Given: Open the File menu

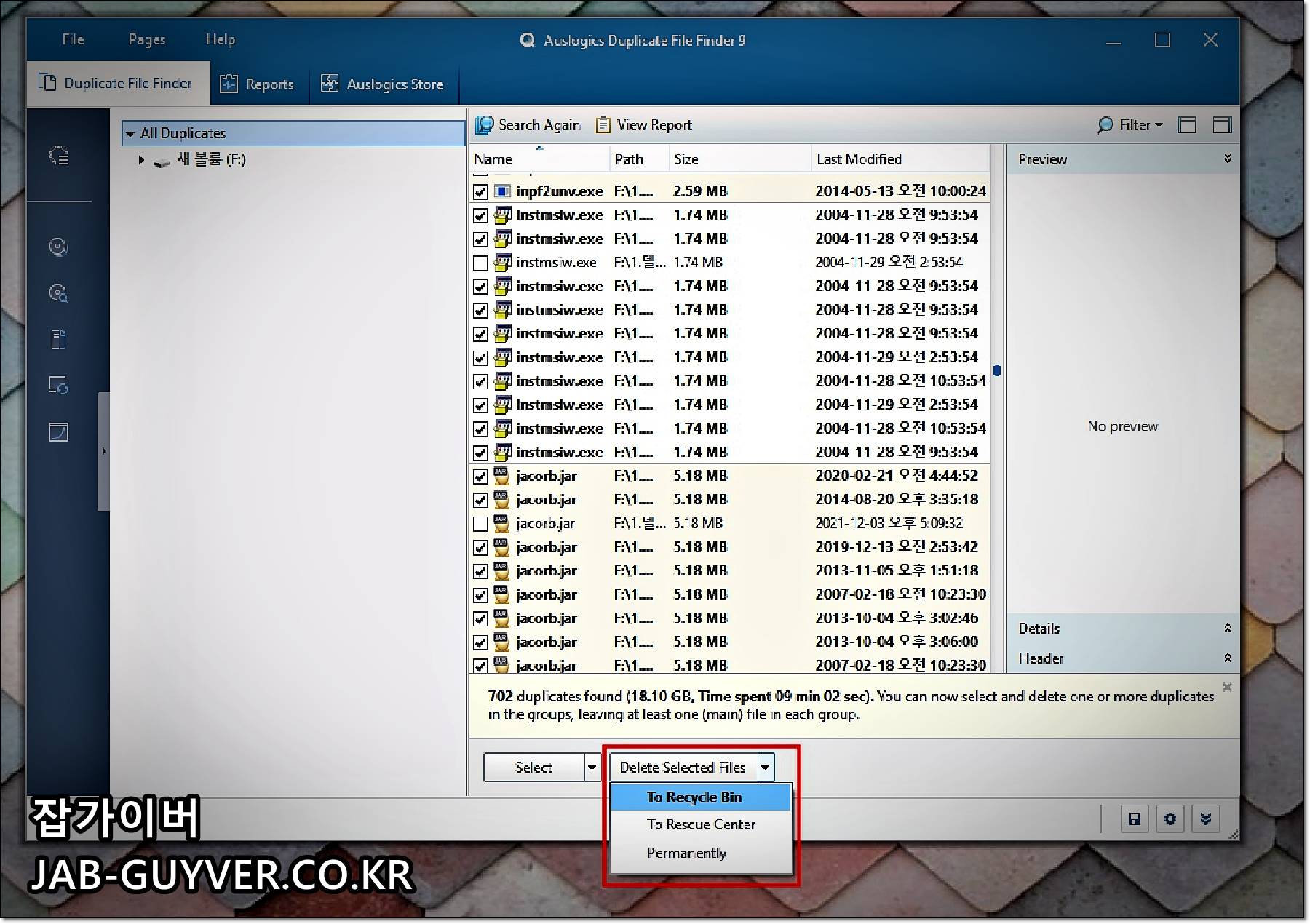Looking at the screenshot, I should point(73,39).
